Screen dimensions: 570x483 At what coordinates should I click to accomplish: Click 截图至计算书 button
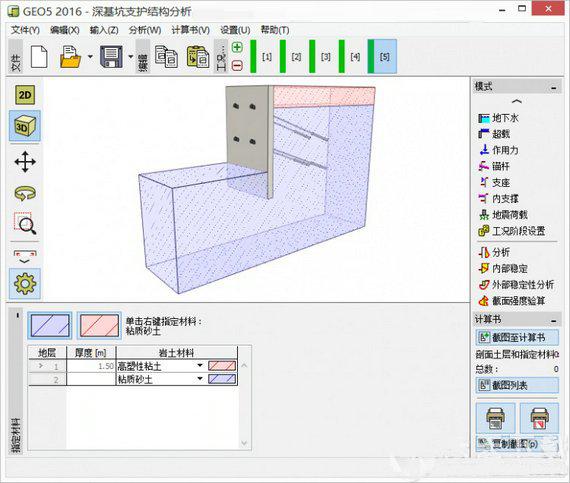tap(517, 338)
